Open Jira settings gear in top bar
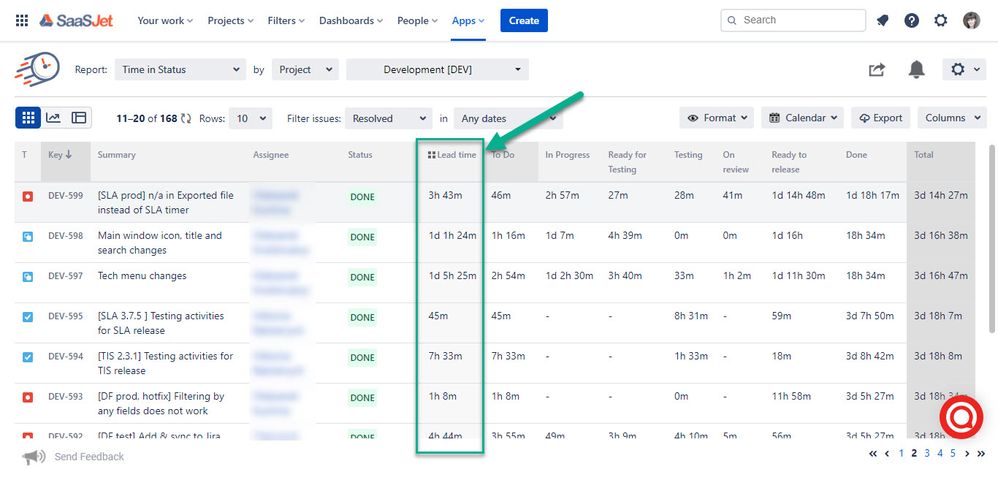 pos(941,20)
